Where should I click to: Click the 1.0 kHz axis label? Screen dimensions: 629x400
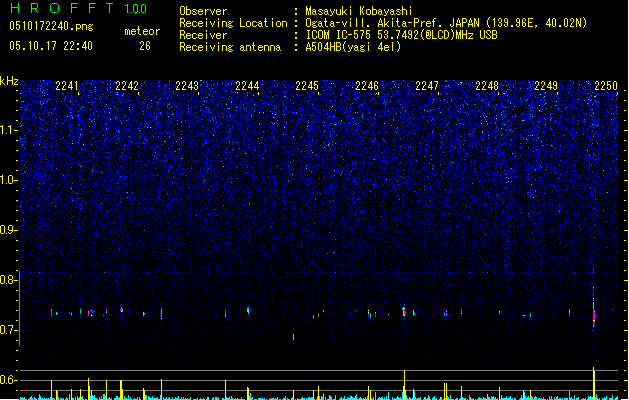pyautogui.click(x=9, y=180)
